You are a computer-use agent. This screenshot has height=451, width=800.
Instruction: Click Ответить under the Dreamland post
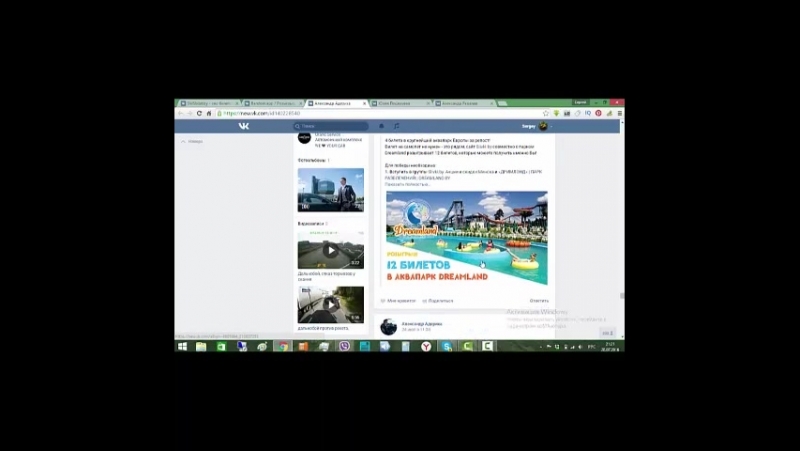click(539, 301)
